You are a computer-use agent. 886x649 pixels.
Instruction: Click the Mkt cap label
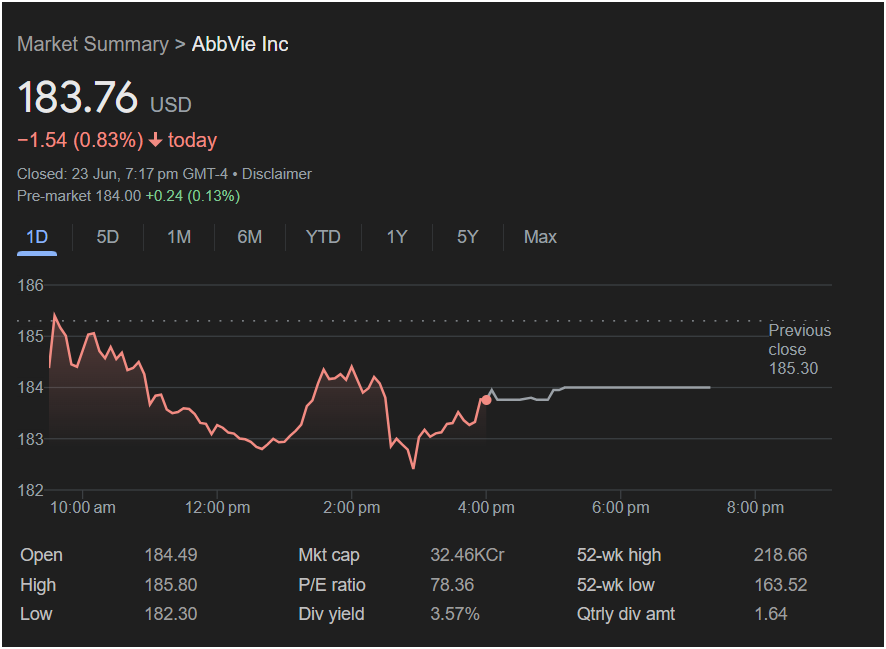329,555
